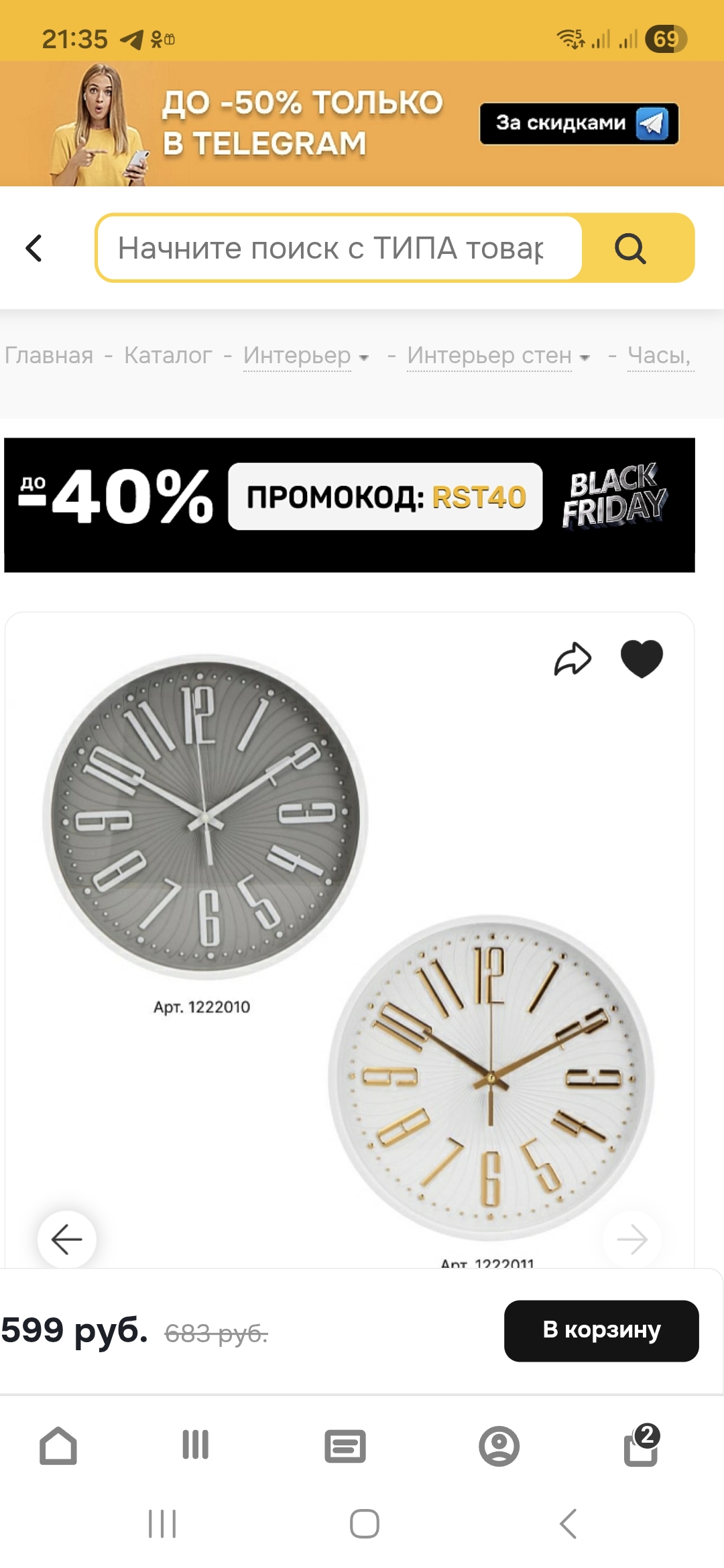
Task: Show next product image with right arrow
Action: click(x=632, y=1240)
